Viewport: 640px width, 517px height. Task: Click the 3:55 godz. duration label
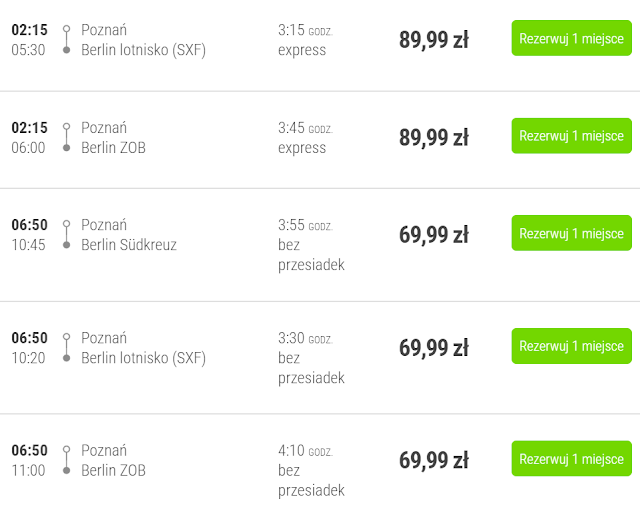point(304,226)
